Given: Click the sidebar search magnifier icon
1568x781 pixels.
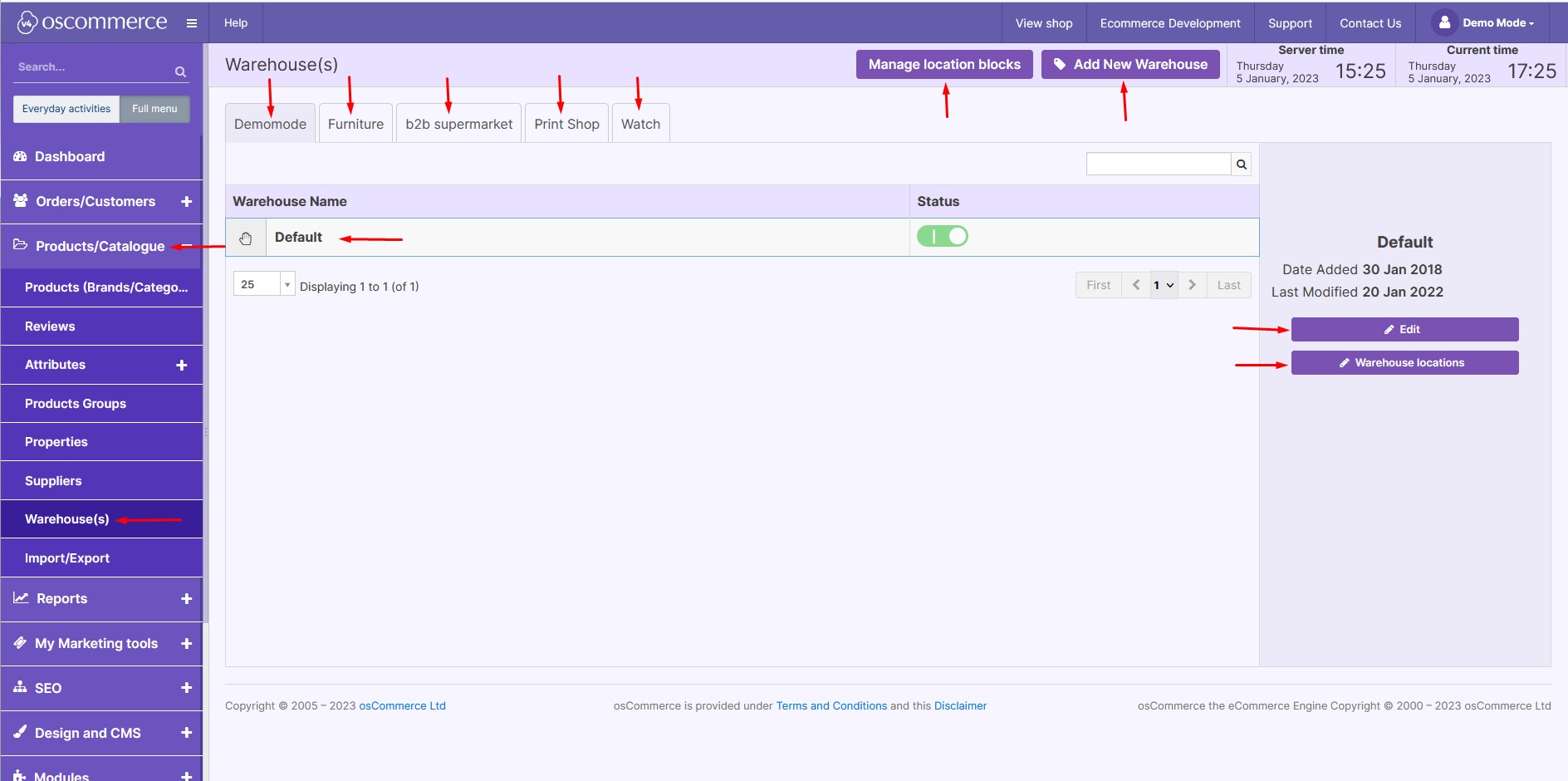Looking at the screenshot, I should click(180, 72).
